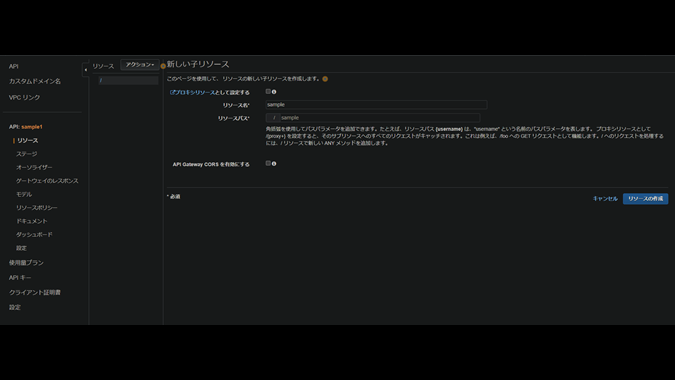This screenshot has height=380, width=675.
Task: Enable API Gateway CORS checkbox
Action: [268, 163]
